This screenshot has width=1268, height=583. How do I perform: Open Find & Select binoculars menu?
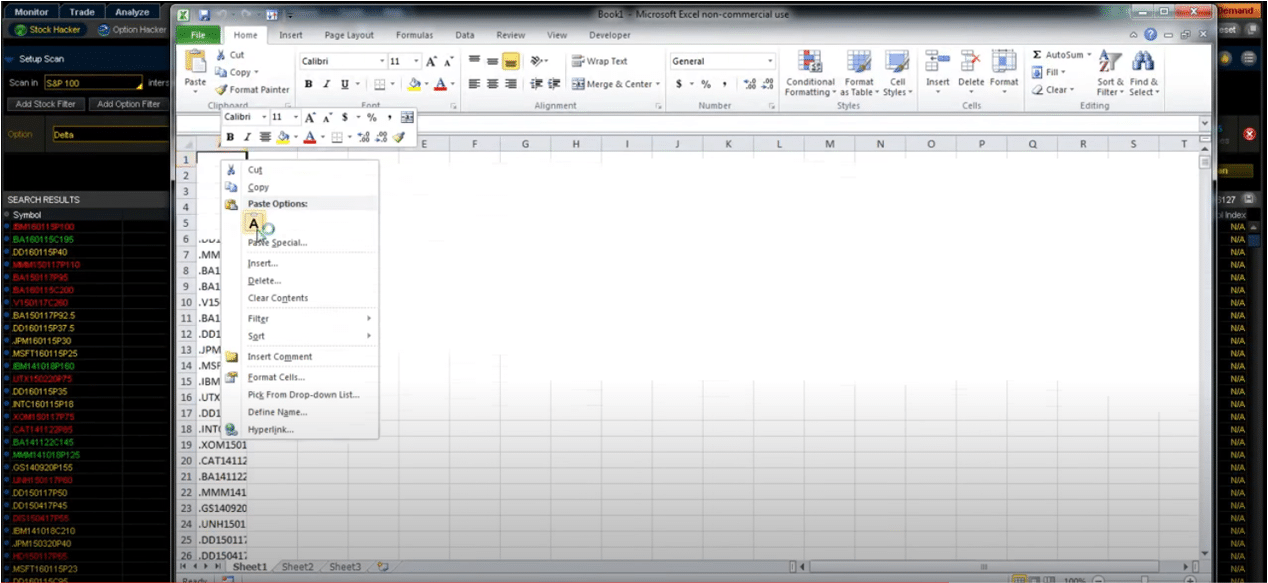[x=1144, y=72]
